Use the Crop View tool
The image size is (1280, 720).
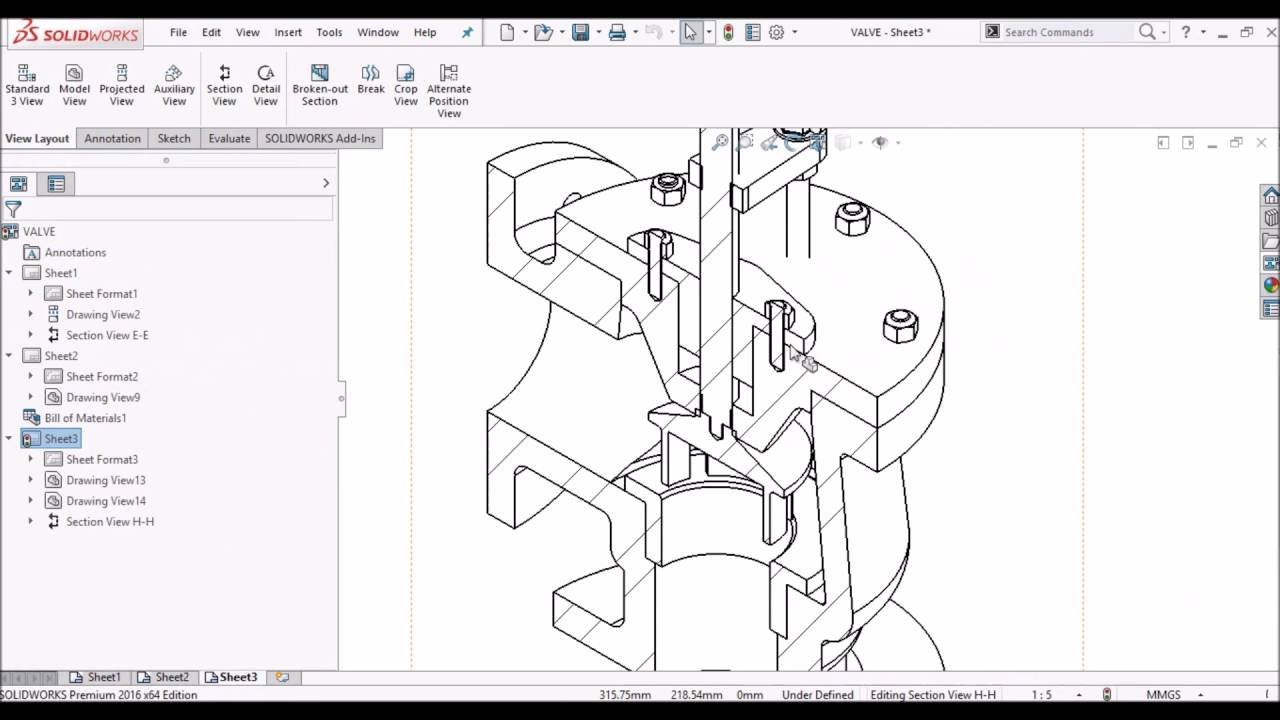pyautogui.click(x=406, y=85)
